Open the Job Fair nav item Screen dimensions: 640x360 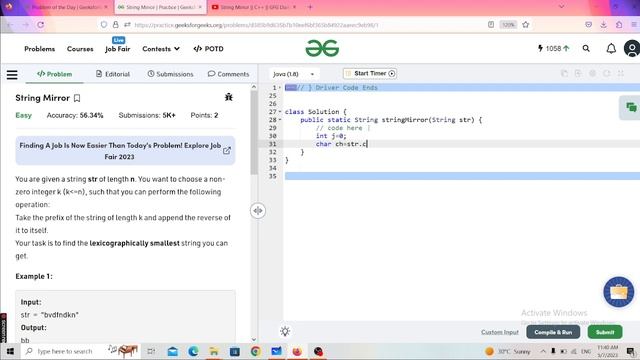(x=118, y=49)
